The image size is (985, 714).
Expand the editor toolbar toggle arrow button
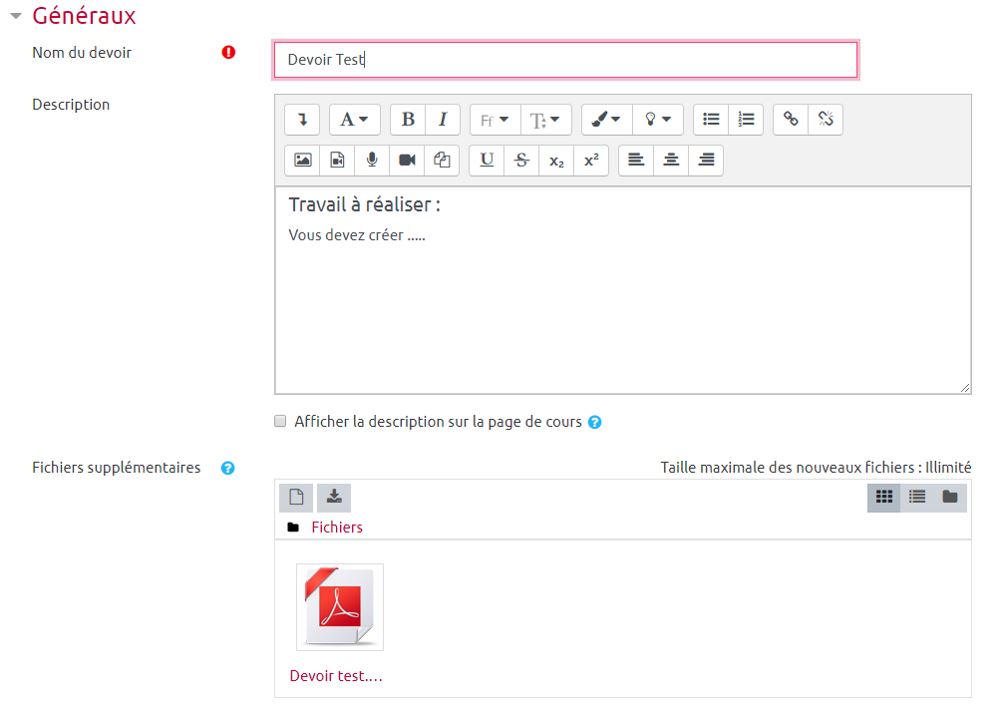tap(302, 120)
